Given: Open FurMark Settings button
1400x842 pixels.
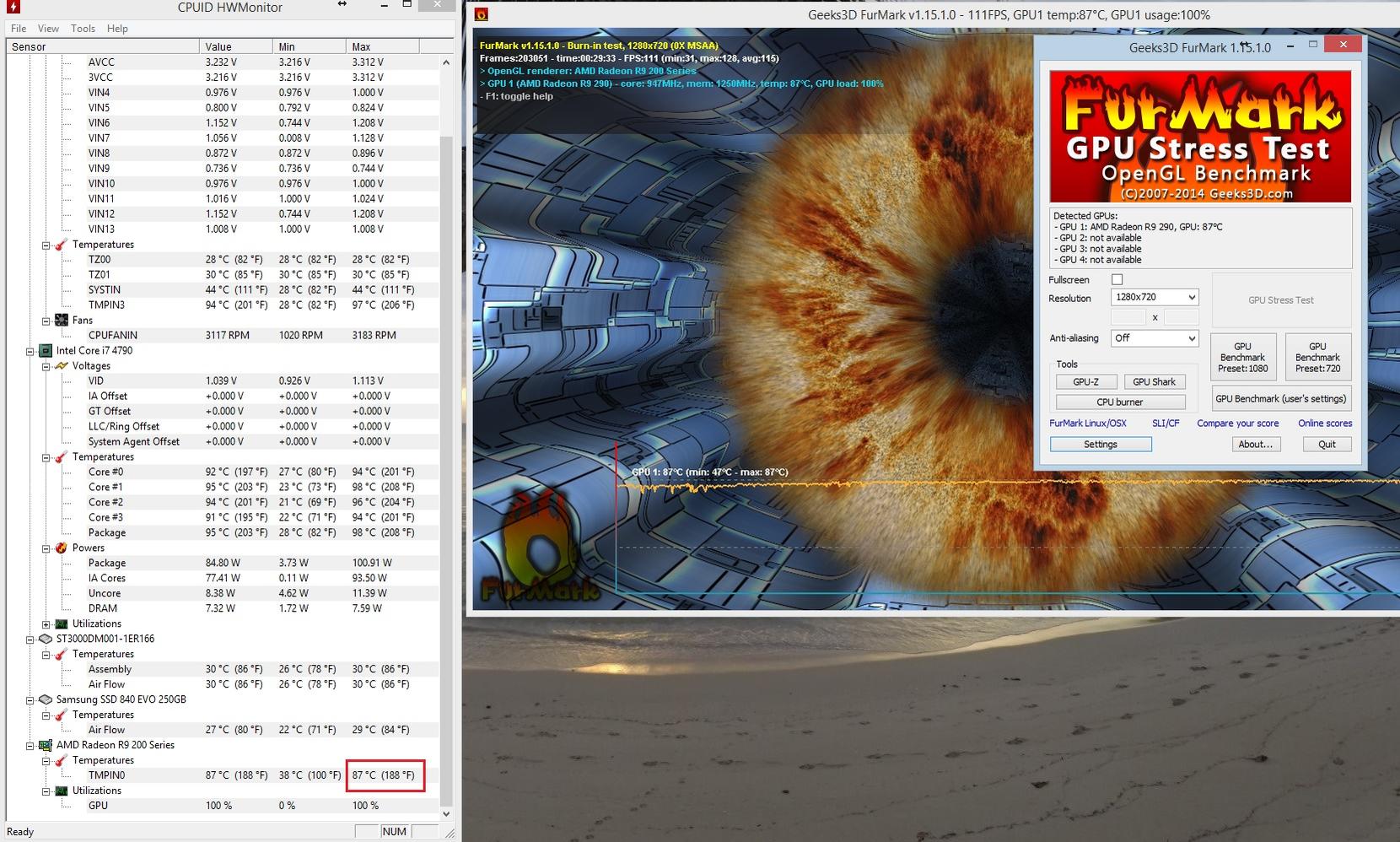Looking at the screenshot, I should pos(1101,445).
